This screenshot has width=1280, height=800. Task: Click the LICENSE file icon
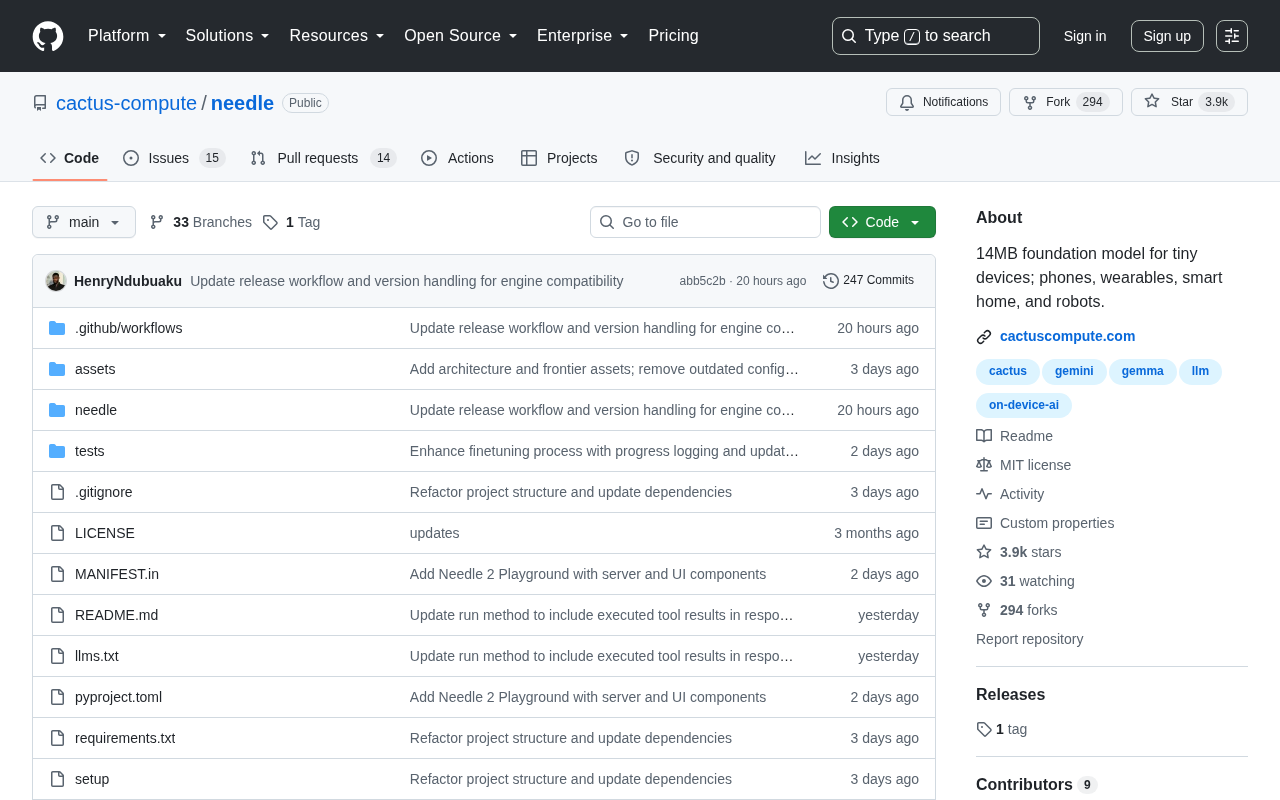pos(57,533)
